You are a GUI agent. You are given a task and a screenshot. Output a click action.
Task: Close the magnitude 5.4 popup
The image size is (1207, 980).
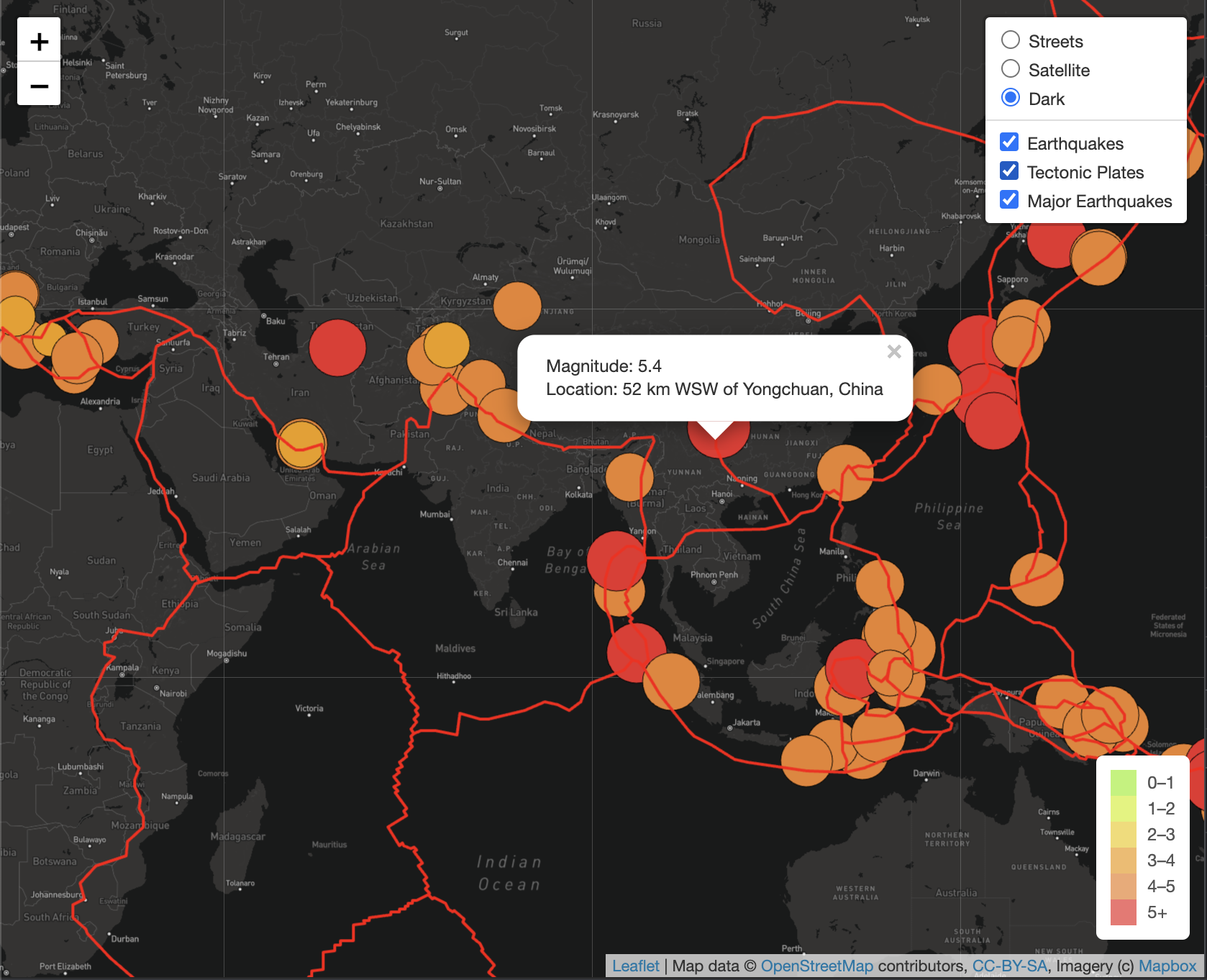894,352
